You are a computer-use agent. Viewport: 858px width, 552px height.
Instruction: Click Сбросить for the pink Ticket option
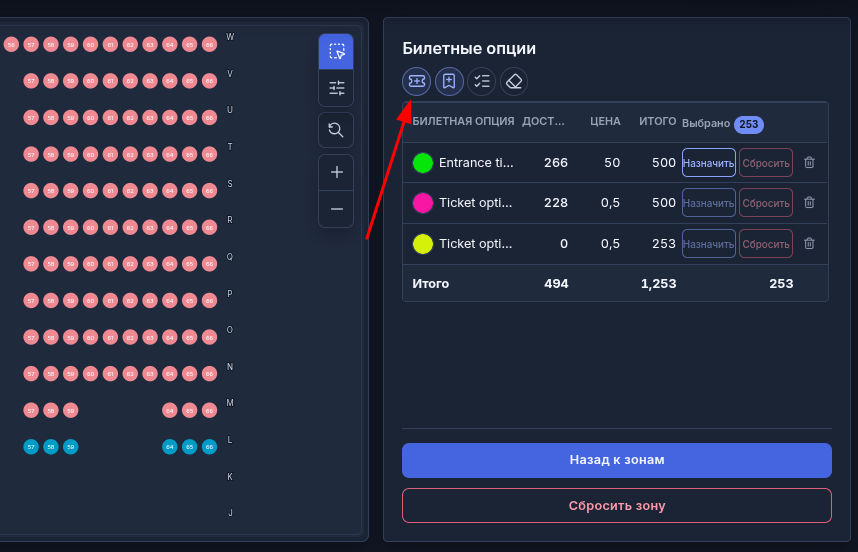[766, 203]
